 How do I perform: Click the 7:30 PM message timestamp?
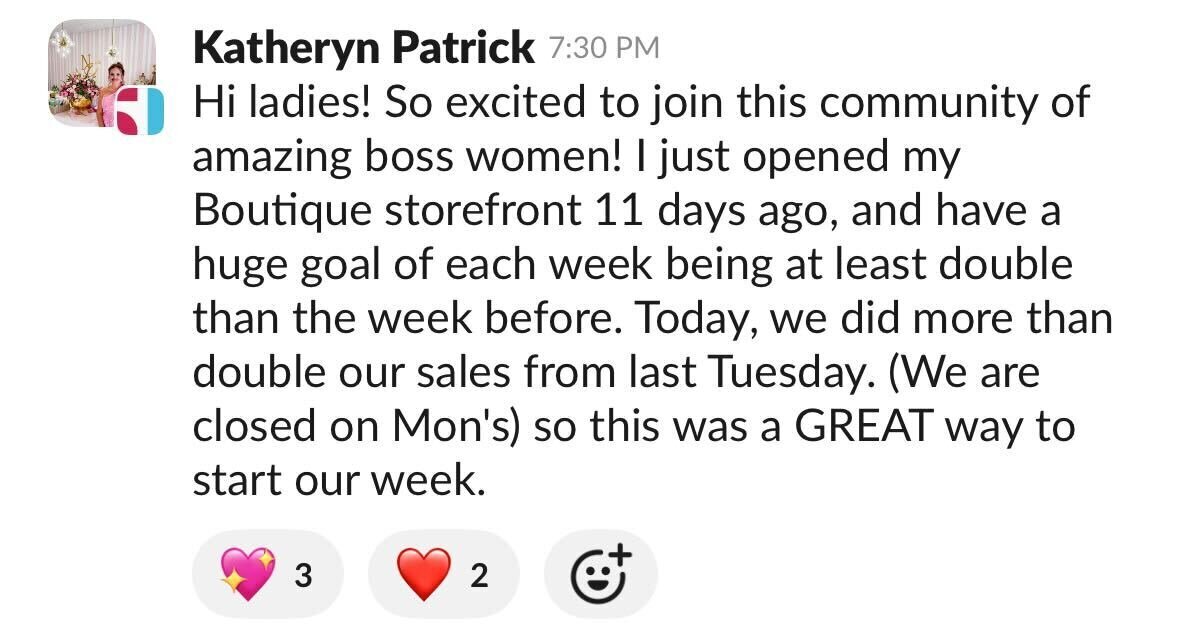(x=604, y=49)
